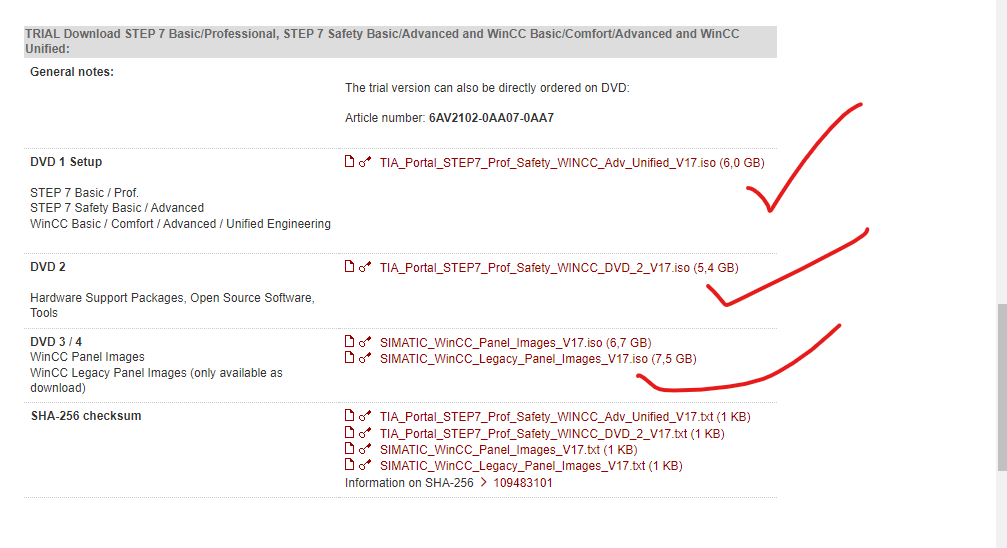Click key icon beside WINCC_DVD_2_V17.txt checksum
Image resolution: width=1007 pixels, height=548 pixels.
coord(366,433)
